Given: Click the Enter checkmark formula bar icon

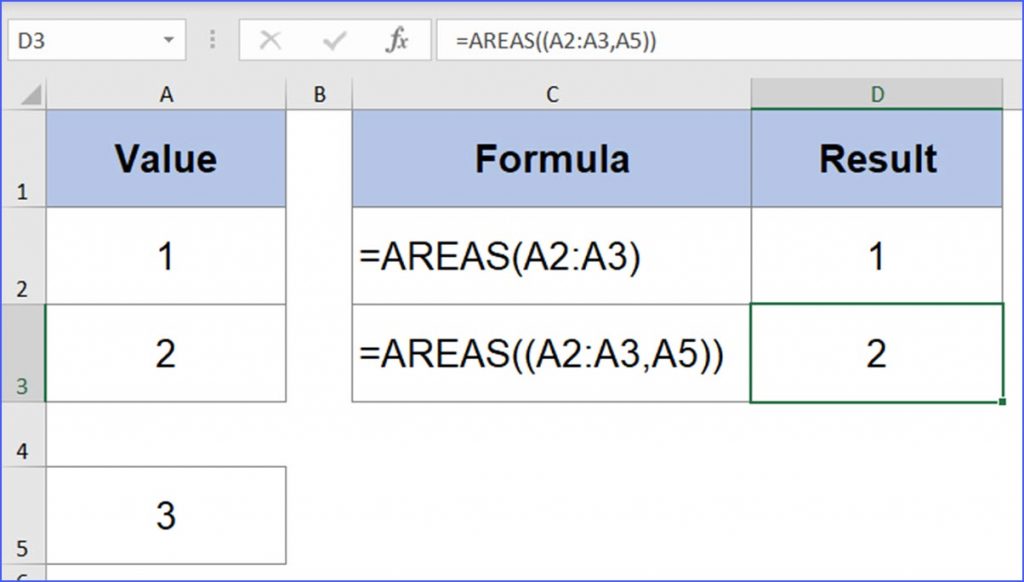Looking at the screenshot, I should pos(334,40).
